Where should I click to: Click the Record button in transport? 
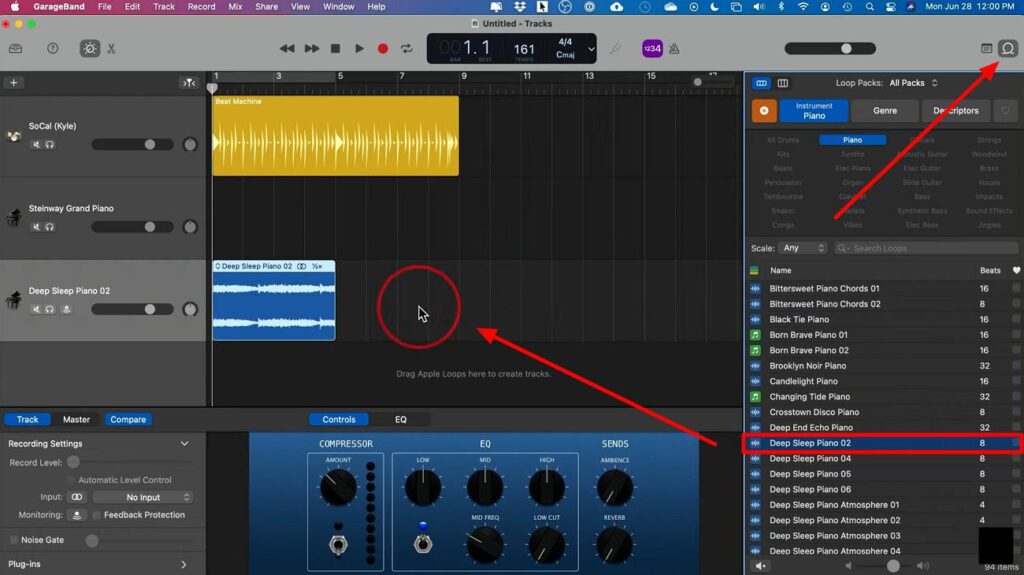383,48
